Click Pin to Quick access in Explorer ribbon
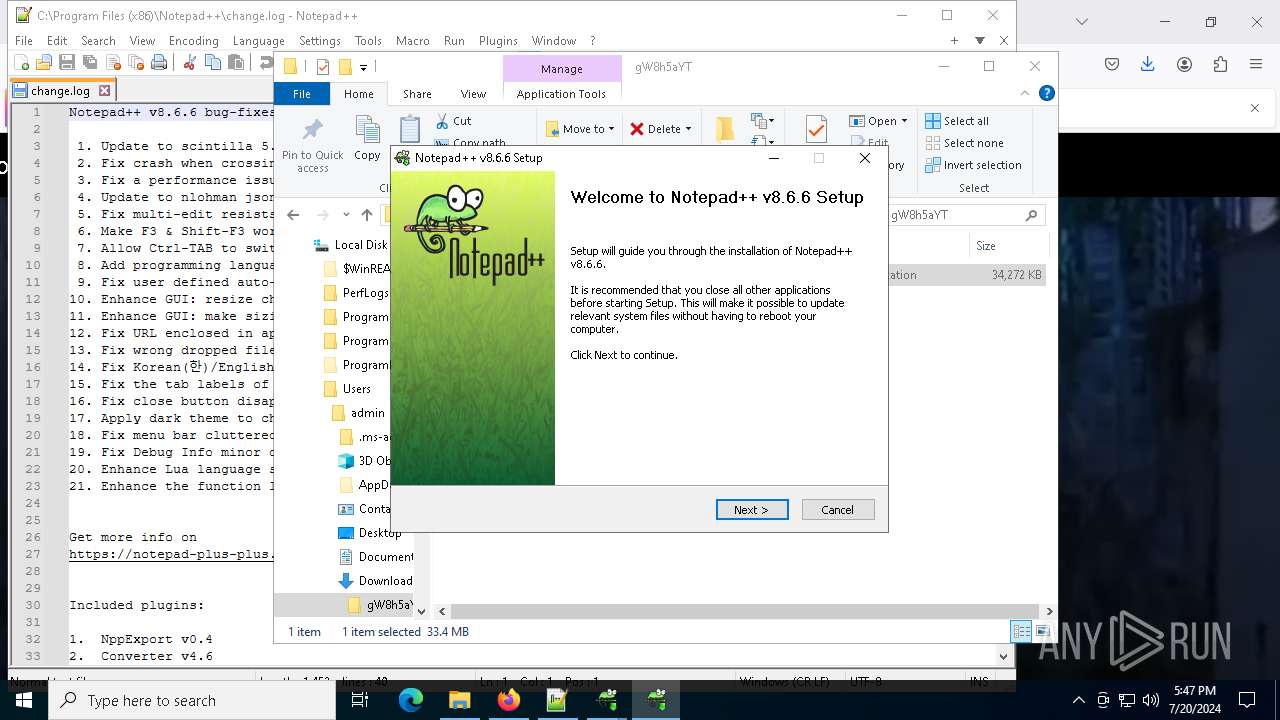The height and width of the screenshot is (720, 1280). [x=312, y=146]
